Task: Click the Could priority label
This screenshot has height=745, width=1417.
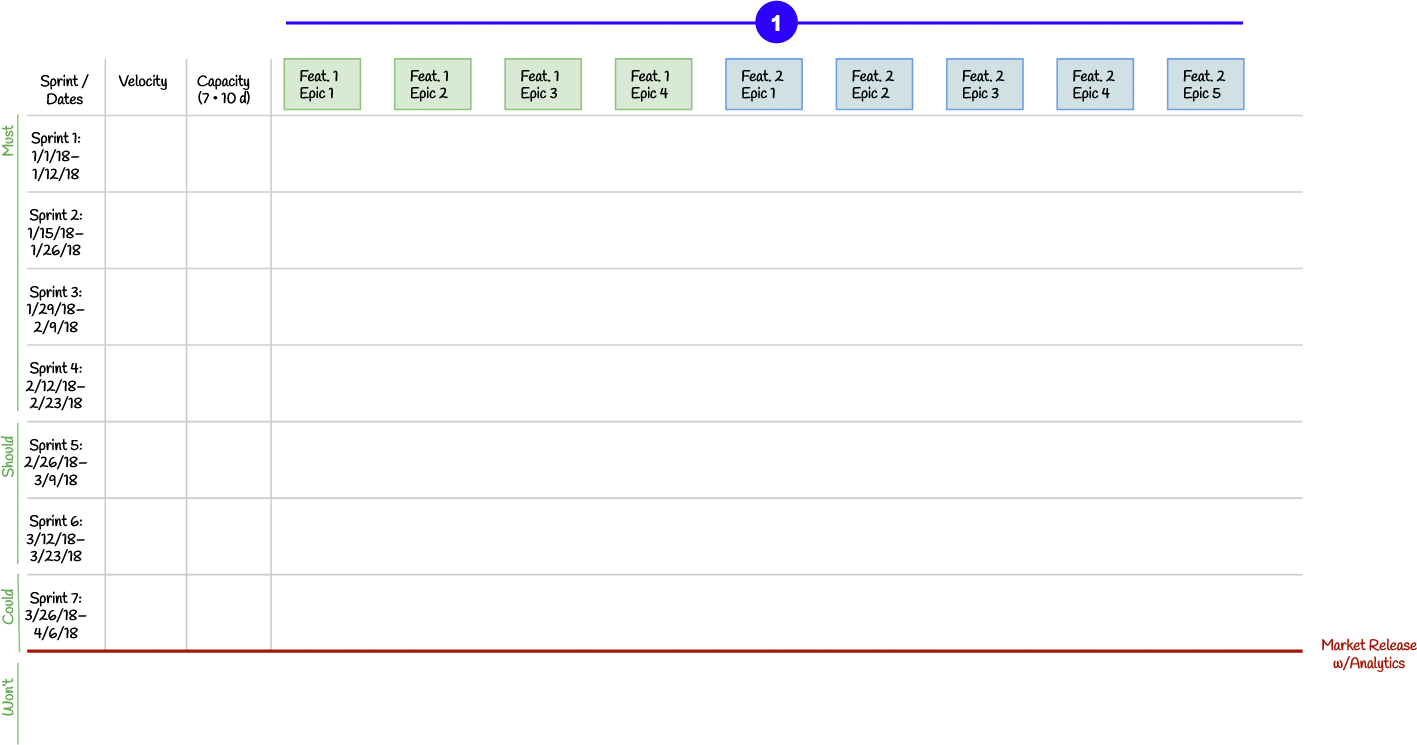Action: pos(8,606)
